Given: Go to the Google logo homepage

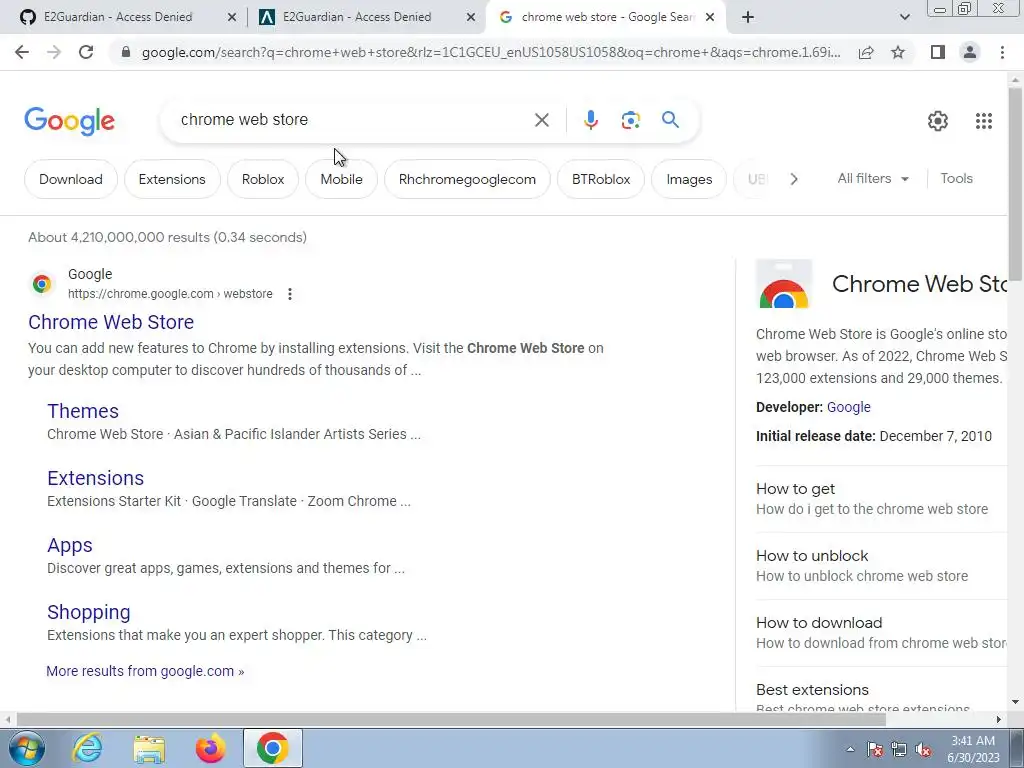Looking at the screenshot, I should 69,121.
